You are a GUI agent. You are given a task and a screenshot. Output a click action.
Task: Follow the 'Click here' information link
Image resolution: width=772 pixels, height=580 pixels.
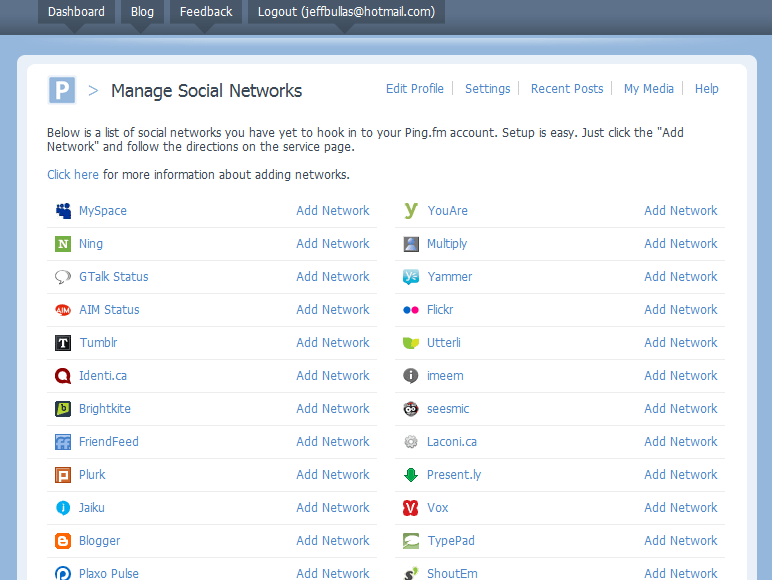(x=73, y=175)
